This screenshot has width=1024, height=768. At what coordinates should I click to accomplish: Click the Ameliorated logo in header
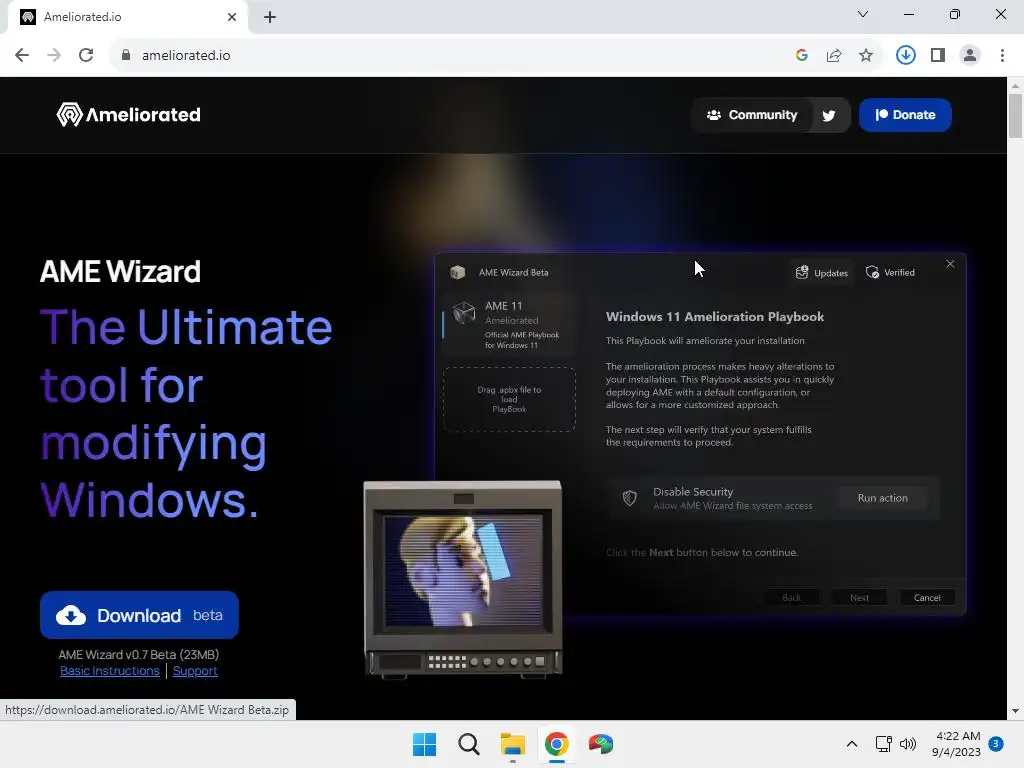click(129, 115)
